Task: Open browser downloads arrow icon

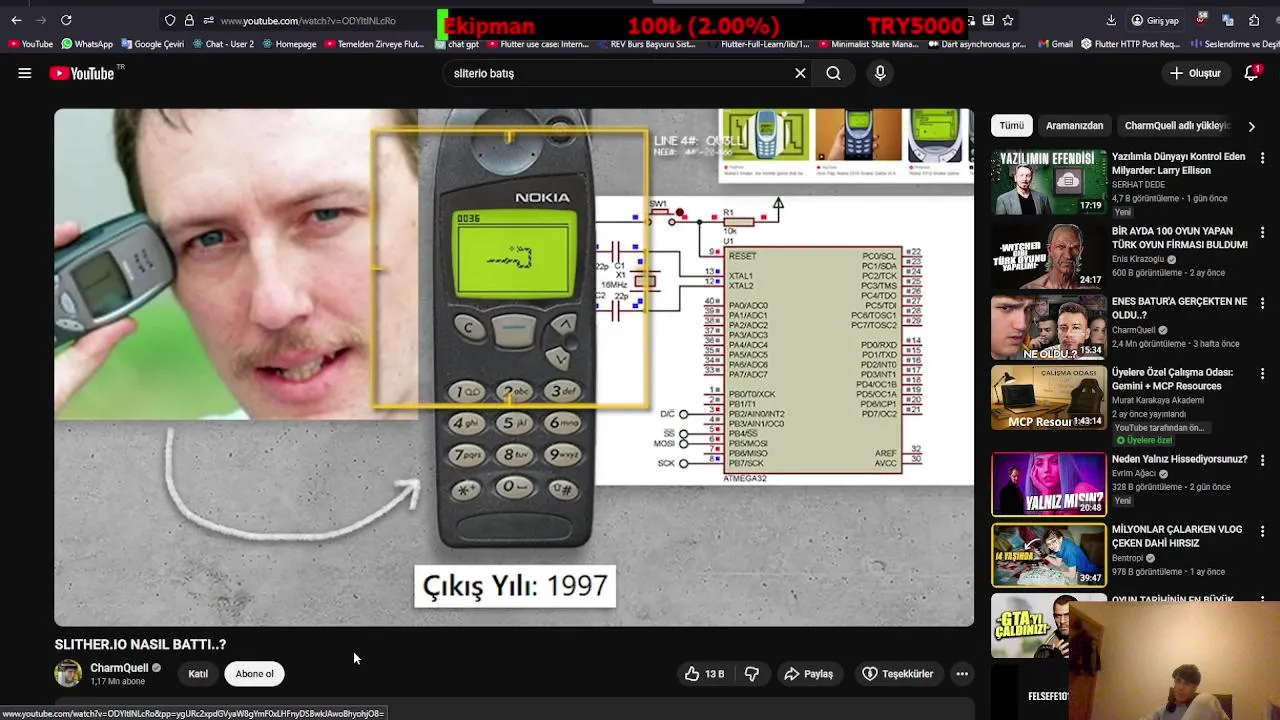Action: pos(1111,20)
